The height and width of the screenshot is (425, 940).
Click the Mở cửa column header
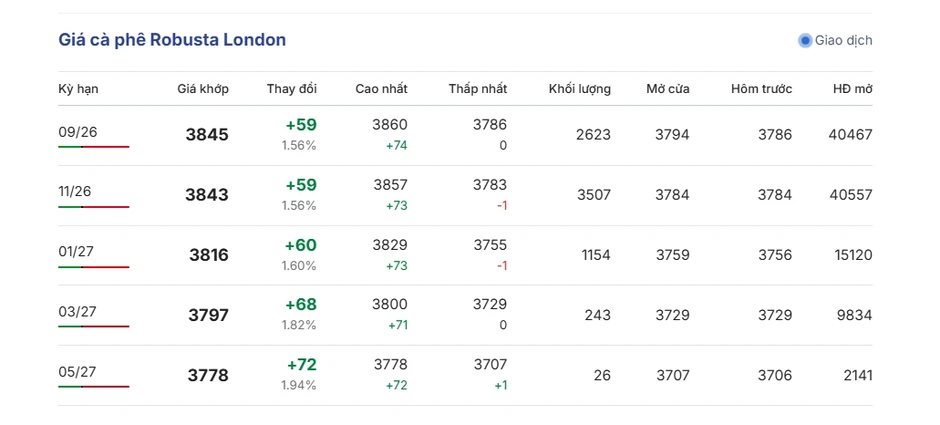click(668, 89)
